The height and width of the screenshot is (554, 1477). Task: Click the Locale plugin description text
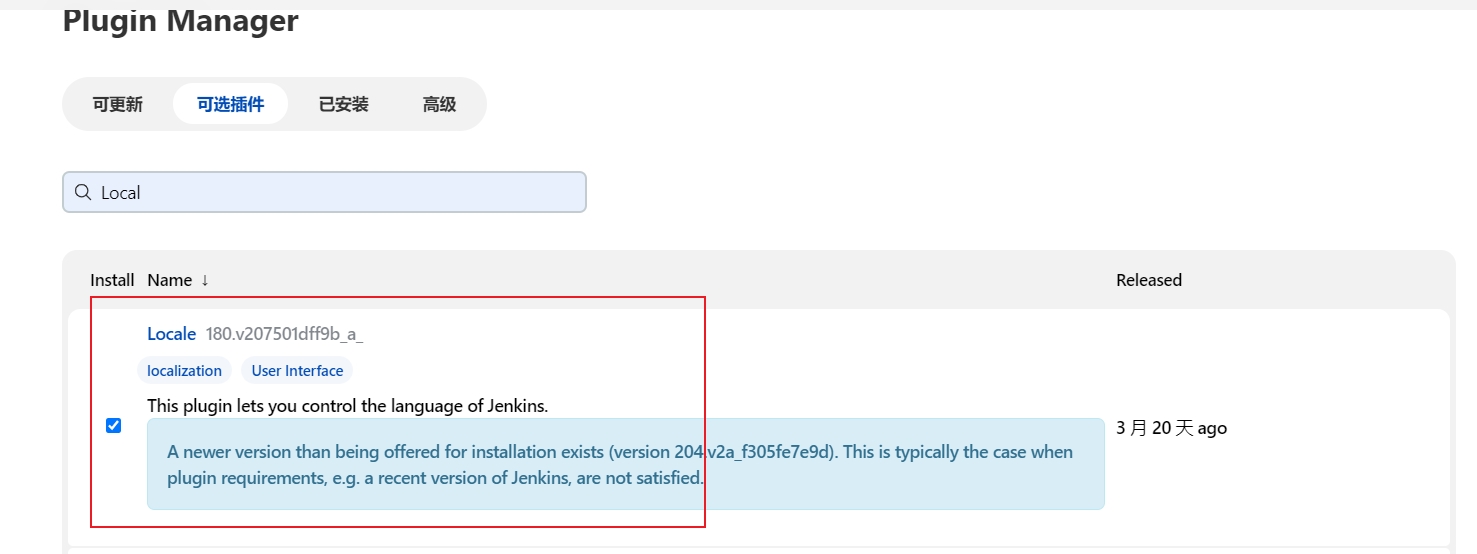[x=347, y=406]
